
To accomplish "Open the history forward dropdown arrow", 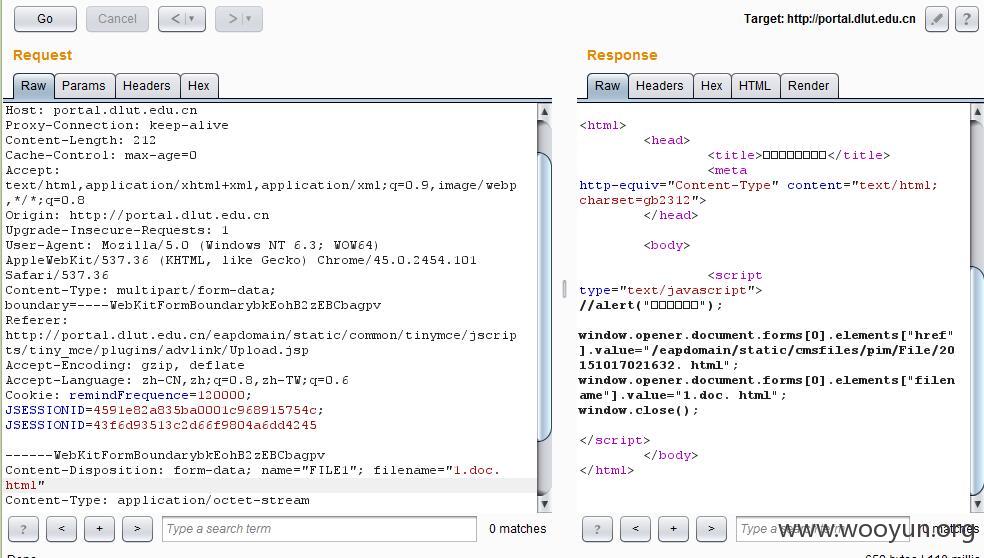I will click(249, 19).
